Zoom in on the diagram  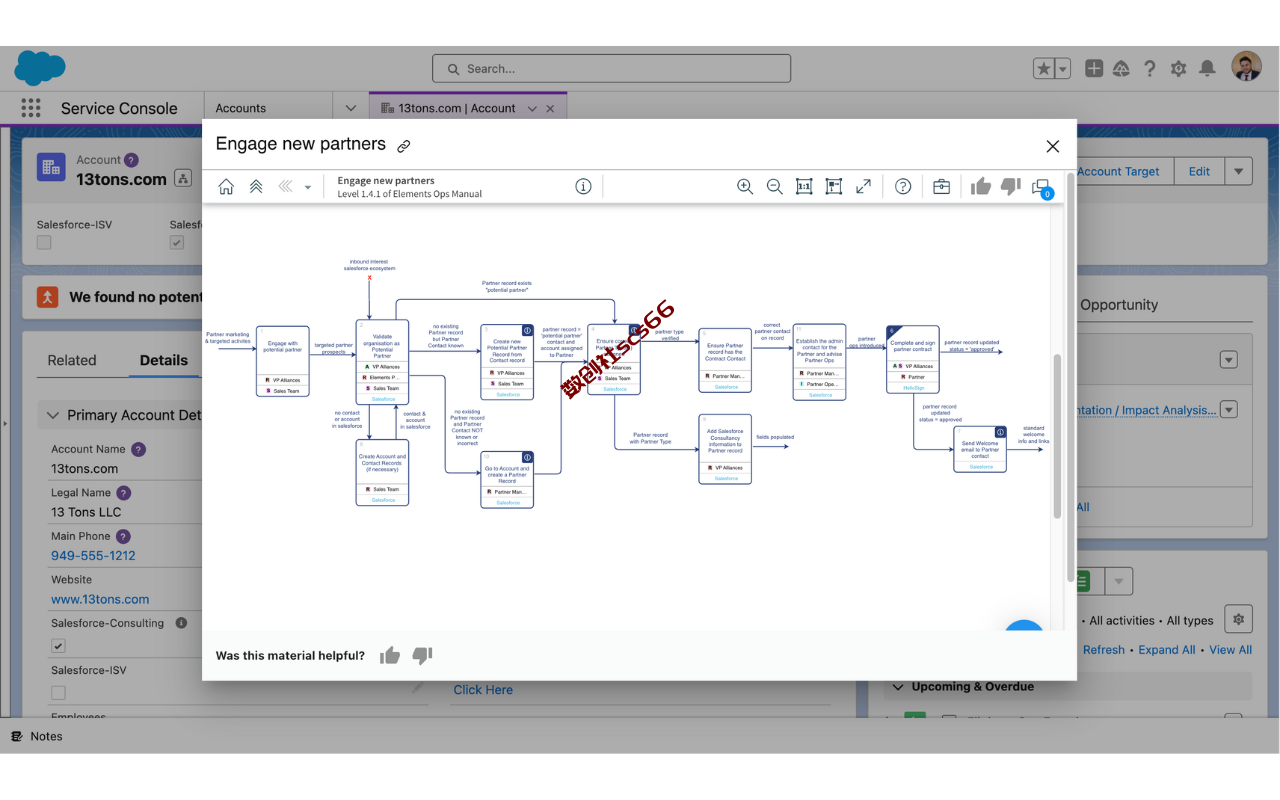[745, 187]
